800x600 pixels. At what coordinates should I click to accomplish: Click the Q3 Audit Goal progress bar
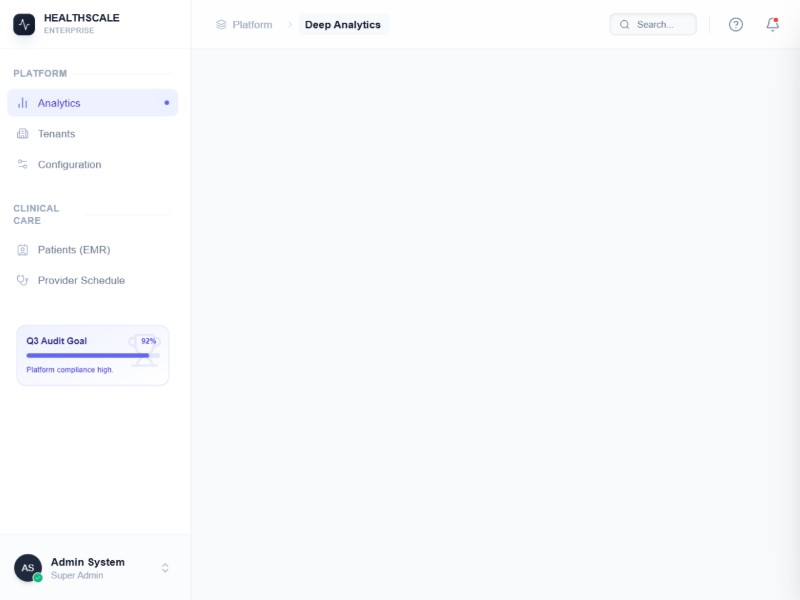pyautogui.click(x=92, y=355)
